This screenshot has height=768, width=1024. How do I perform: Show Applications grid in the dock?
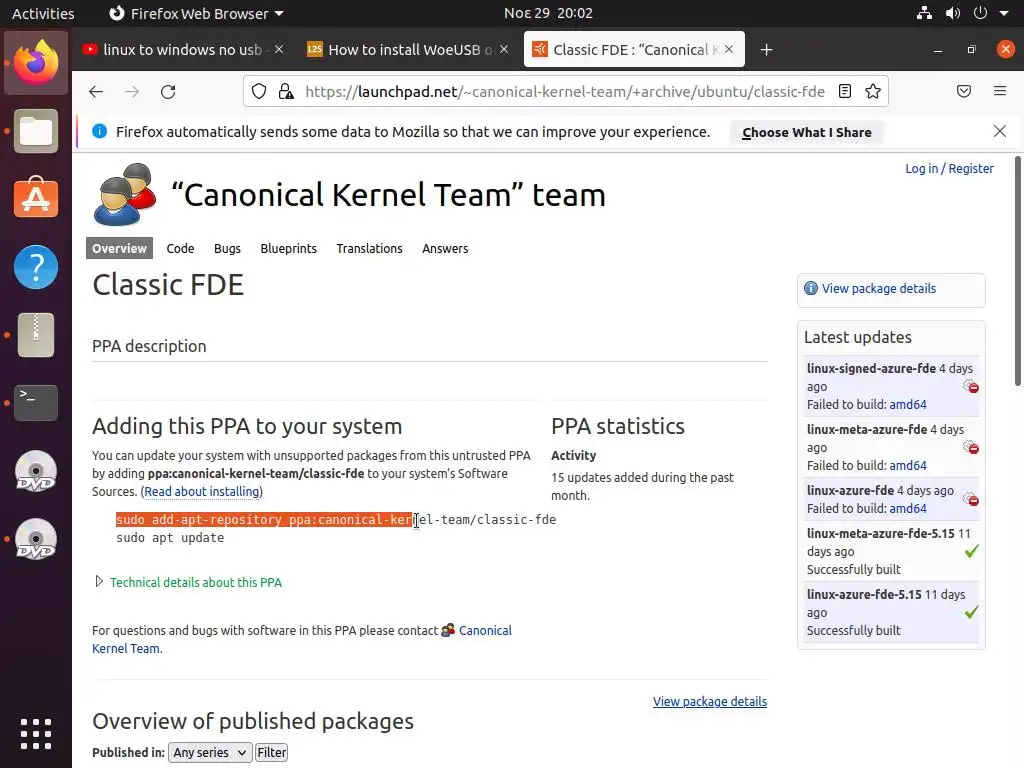tap(36, 733)
